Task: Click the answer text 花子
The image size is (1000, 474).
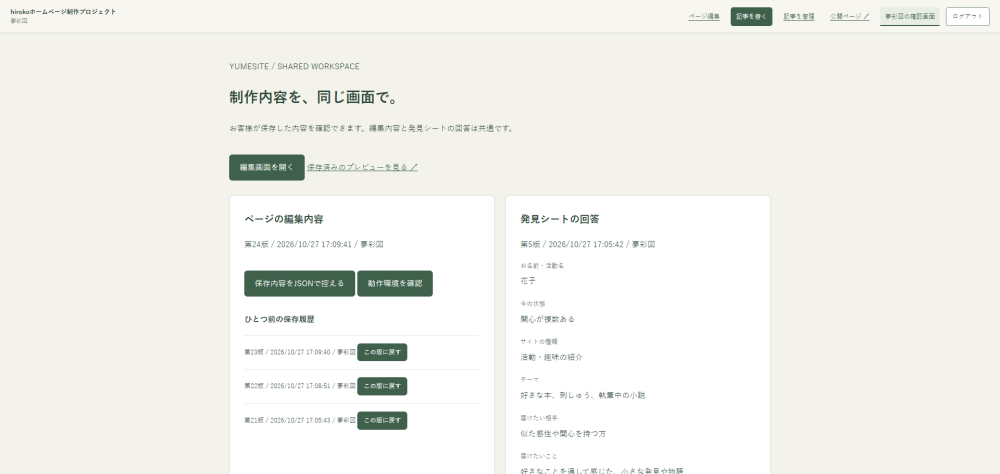Action: tap(528, 281)
